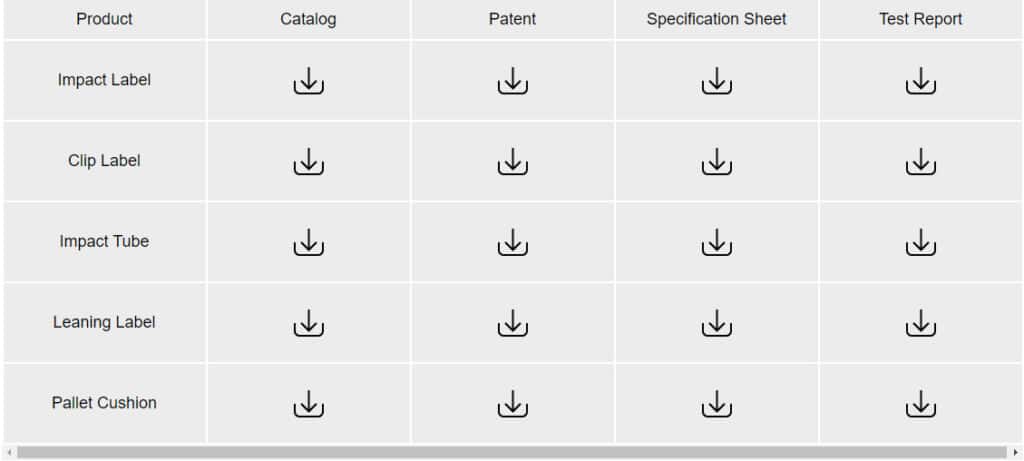Download the Clip Label test report
This screenshot has height=461, width=1024.
[x=921, y=161]
